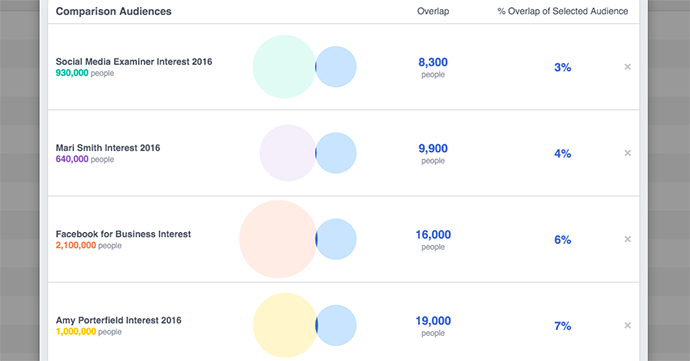Click the Comparison Audiences heading
690x361 pixels.
coord(114,11)
